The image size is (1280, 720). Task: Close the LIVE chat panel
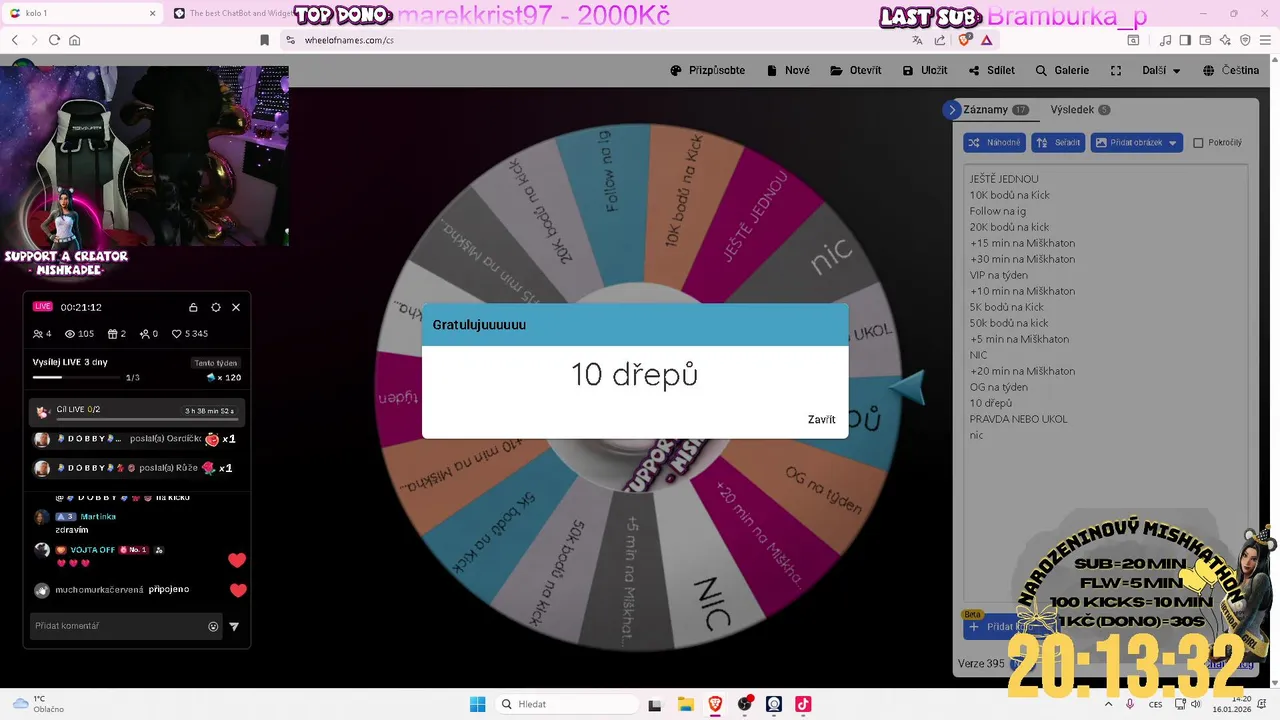(x=236, y=307)
